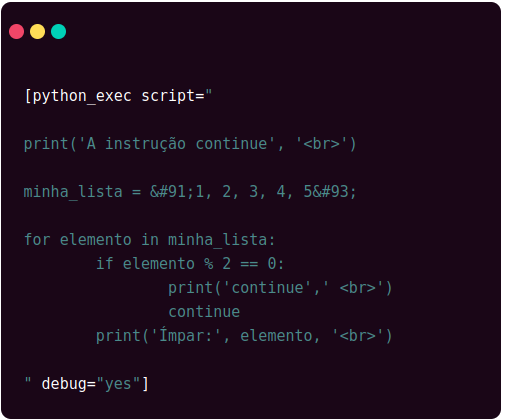The image size is (505, 420).
Task: Click the for elemento in minha_lista line
Action: (150, 240)
